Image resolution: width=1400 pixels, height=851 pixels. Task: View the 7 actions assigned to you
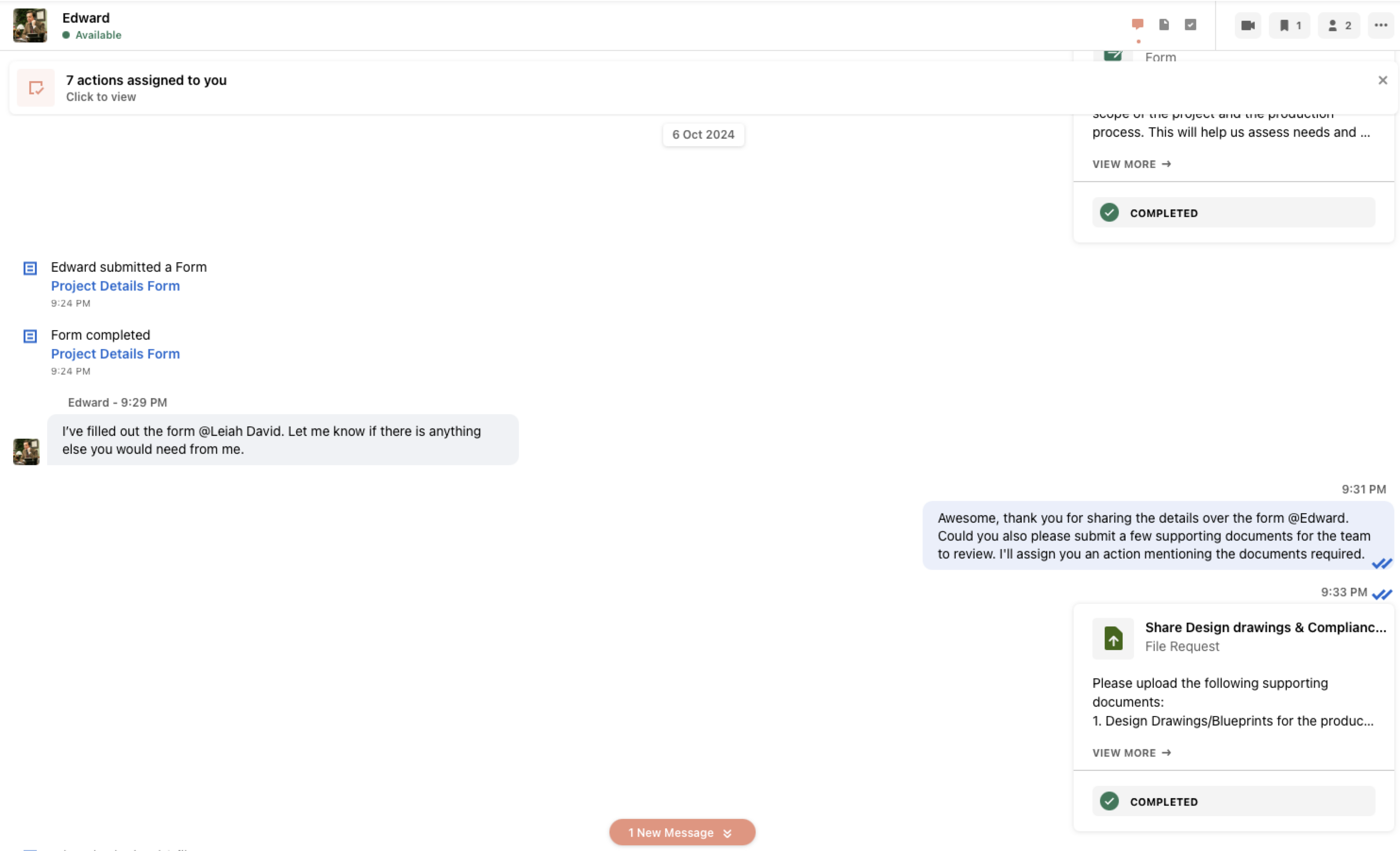click(146, 80)
